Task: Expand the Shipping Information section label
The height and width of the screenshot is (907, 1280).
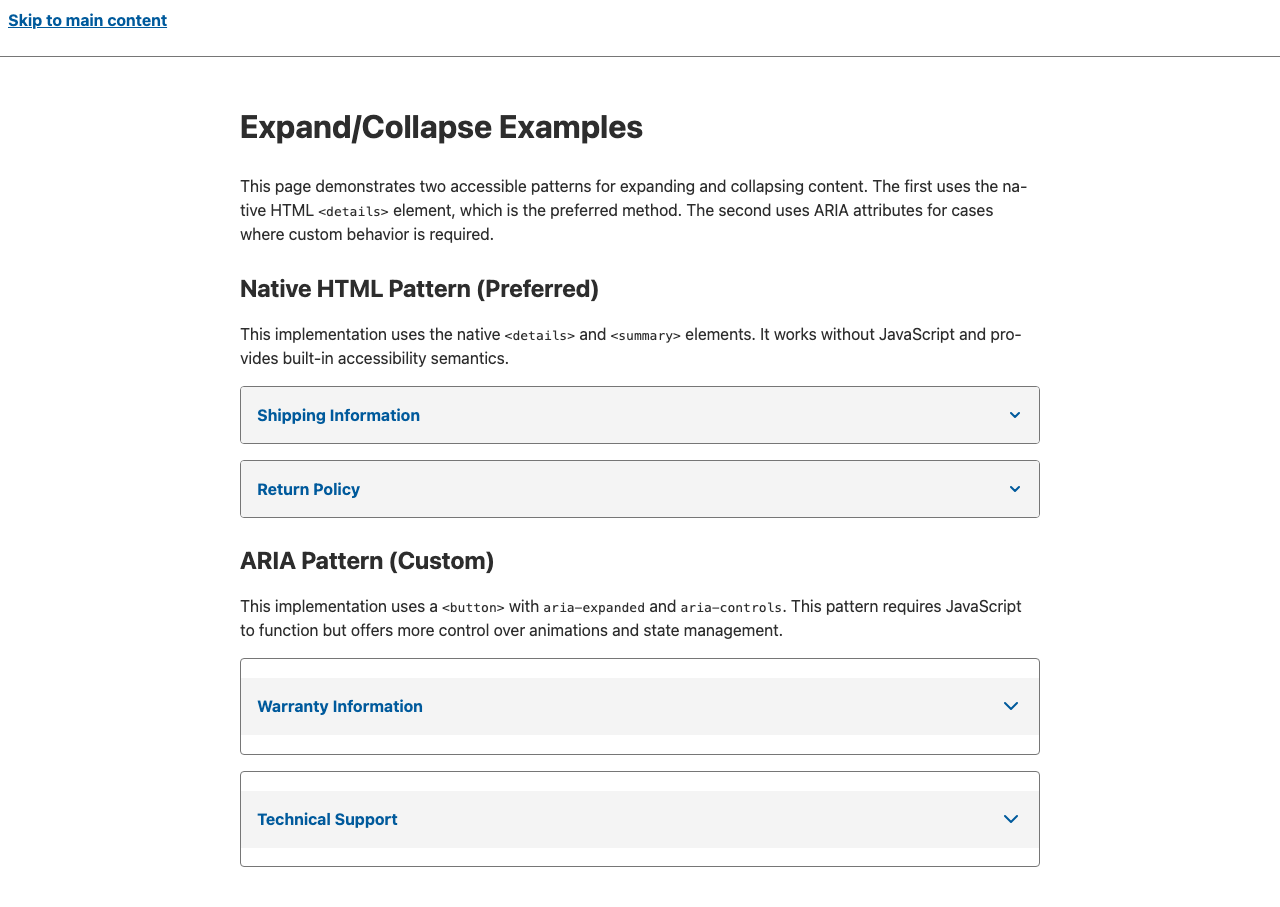Action: click(x=338, y=415)
